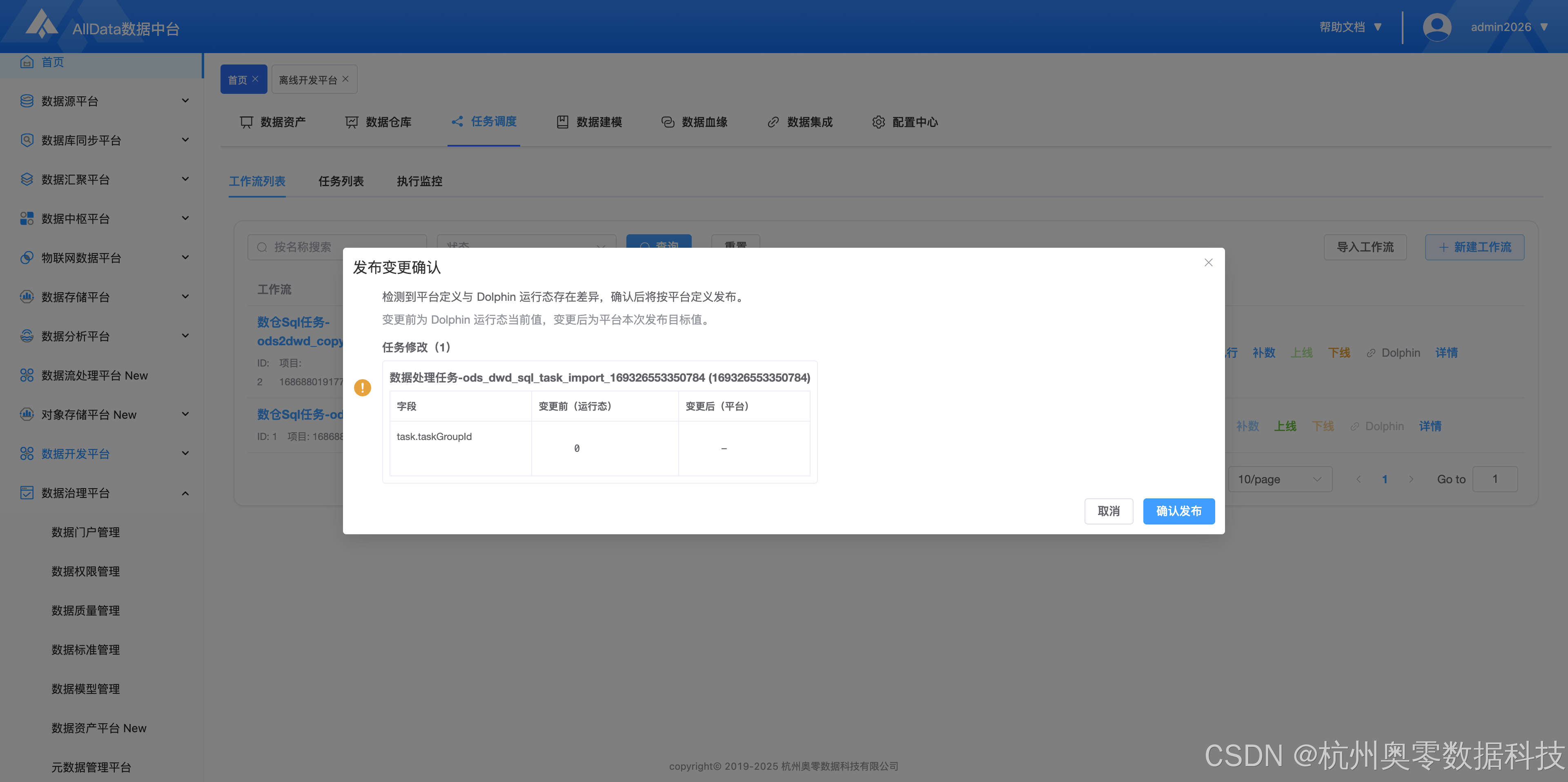Screen dimensions: 1568x782
Task: Open the 10/page size dropdown
Action: [x=1280, y=480]
